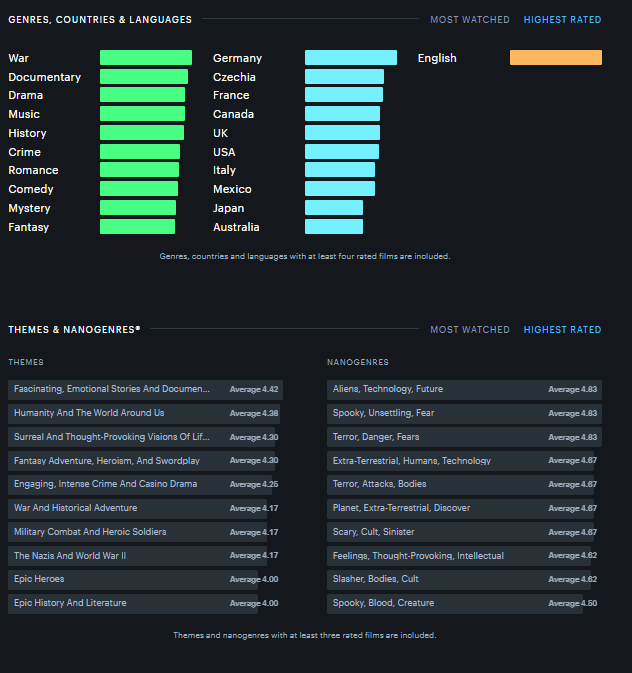
Task: Open Scary, Cult, Sinister nanogenre
Action: [x=373, y=532]
